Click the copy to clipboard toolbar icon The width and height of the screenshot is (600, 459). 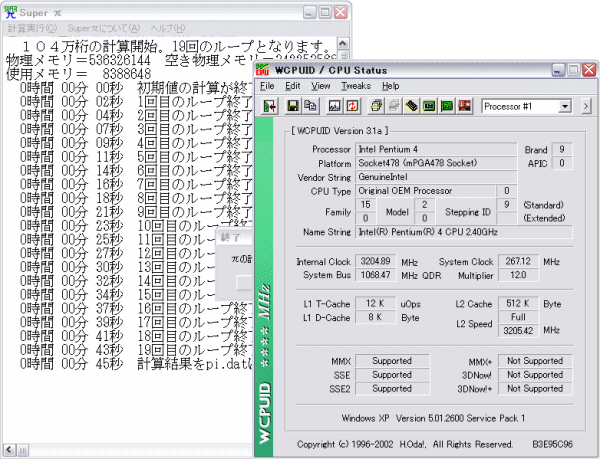310,106
